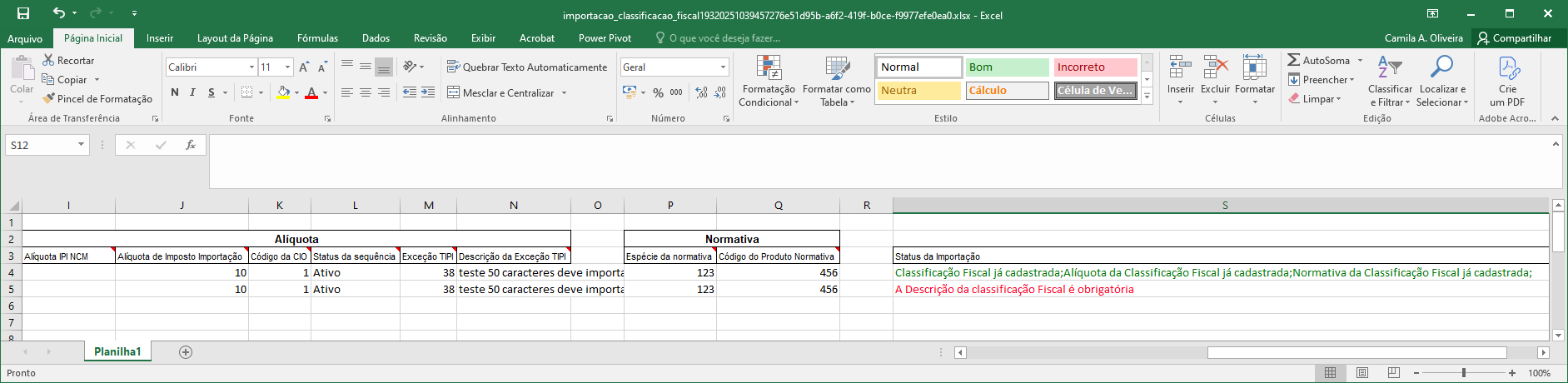The height and width of the screenshot is (383, 1568).
Task: Apply the Normal cell style
Action: pyautogui.click(x=919, y=67)
